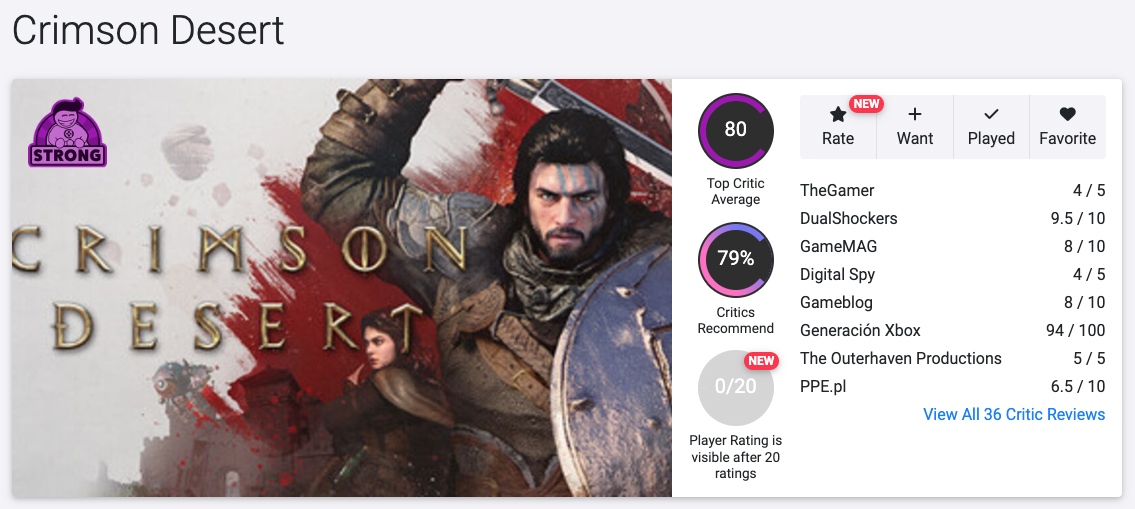Viewport: 1135px width, 509px height.
Task: Open the Digital Spy review
Action: tap(838, 274)
